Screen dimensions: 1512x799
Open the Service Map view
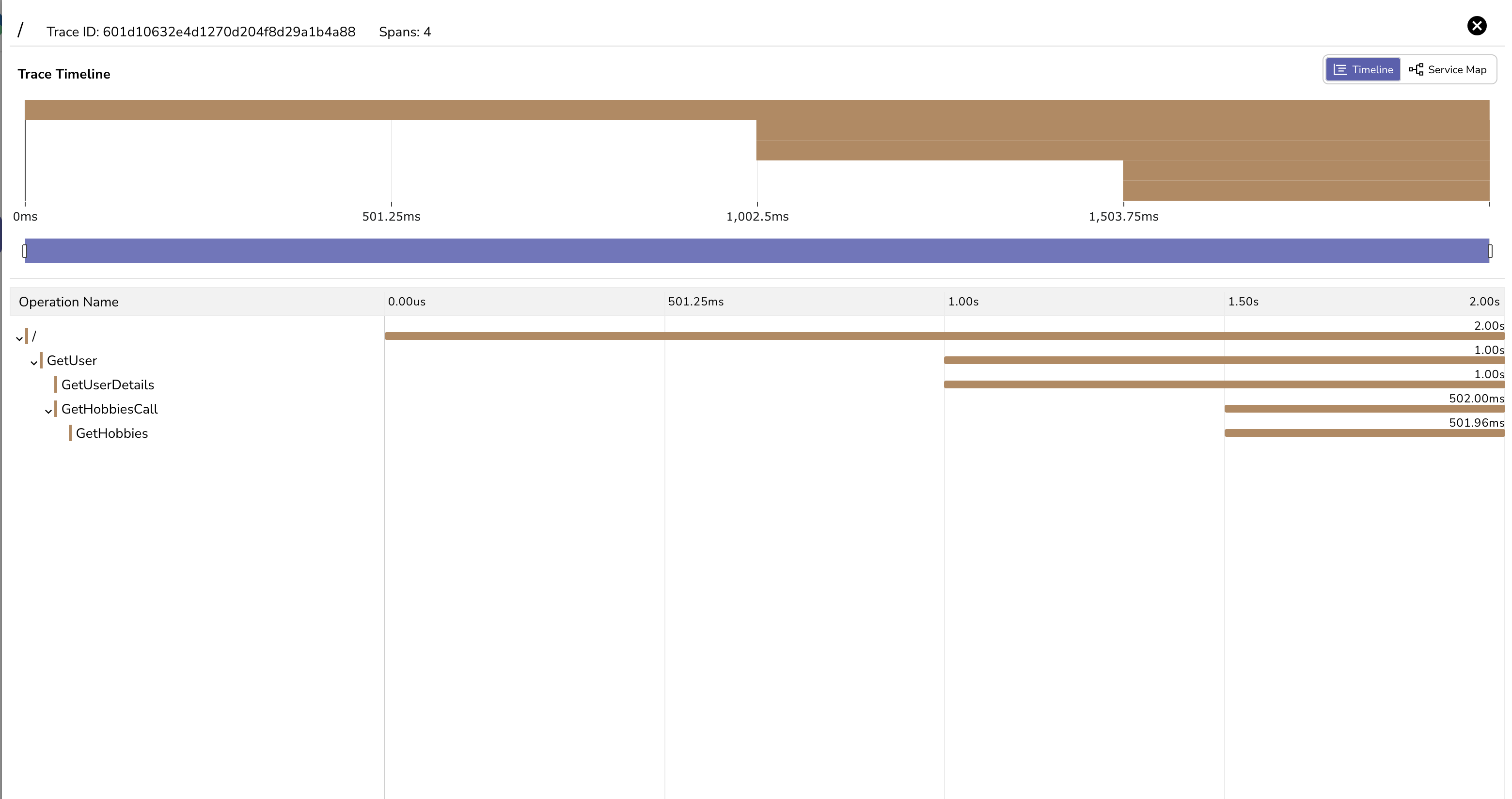pyautogui.click(x=1448, y=69)
